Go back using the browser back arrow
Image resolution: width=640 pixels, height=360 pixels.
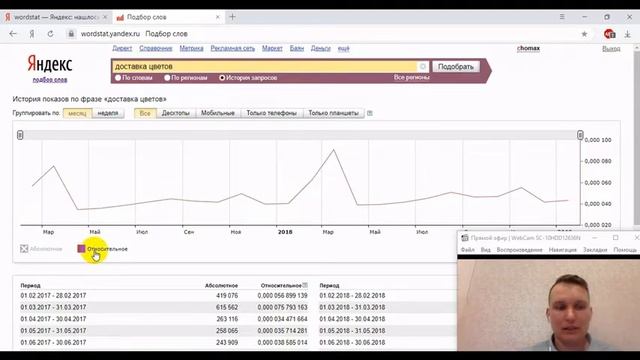[13, 34]
